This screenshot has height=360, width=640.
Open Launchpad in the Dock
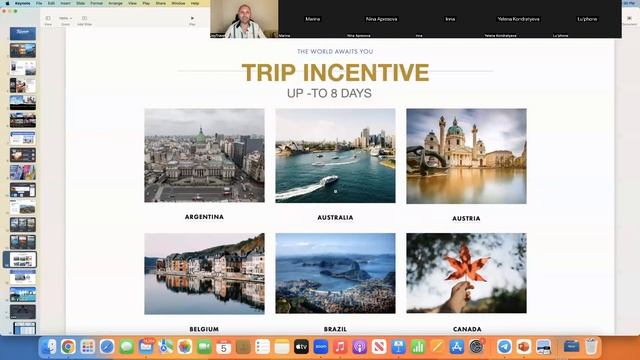pyautogui.click(x=88, y=347)
